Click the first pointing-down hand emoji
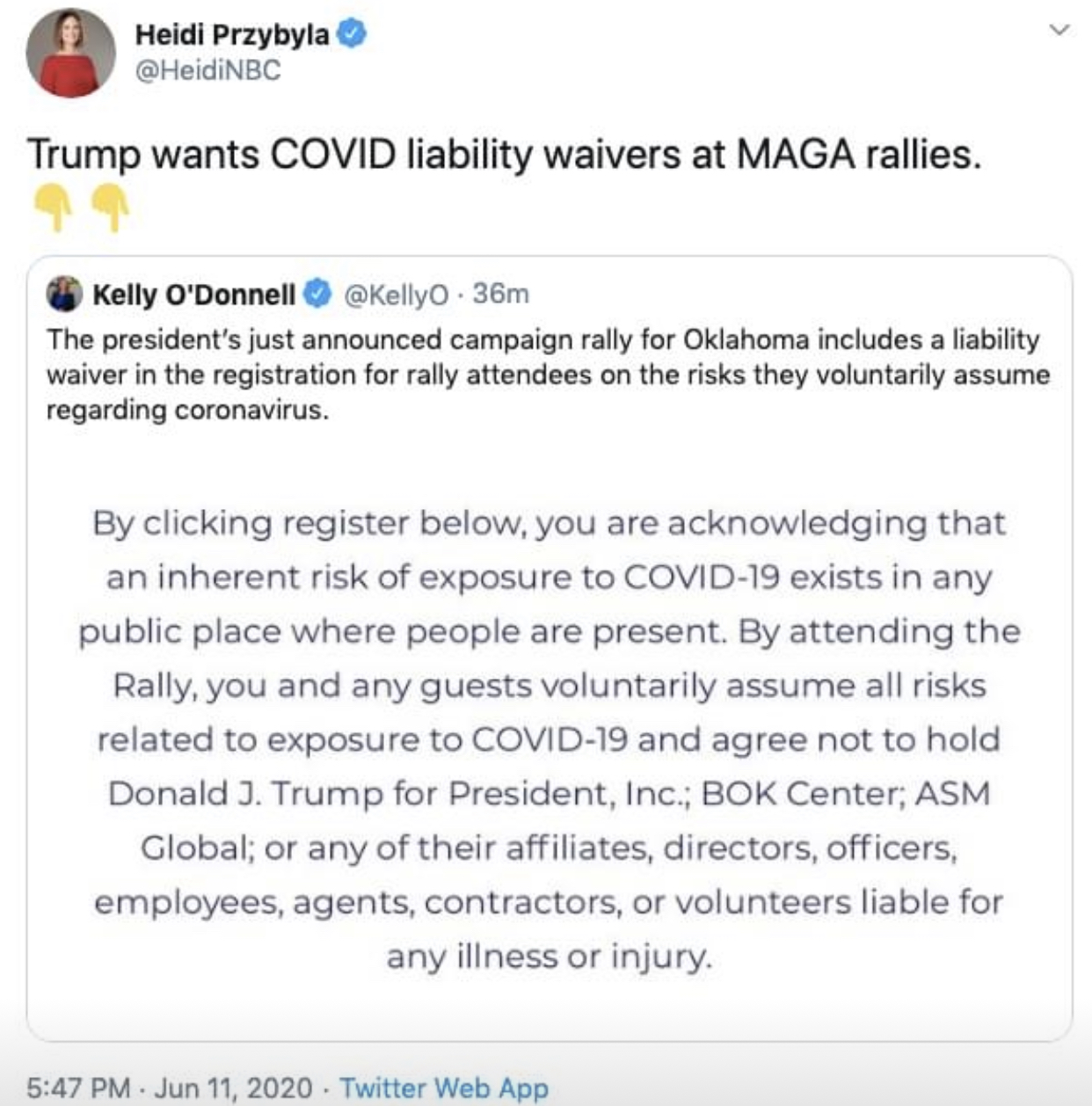This screenshot has height=1106, width=1092. click(55, 207)
